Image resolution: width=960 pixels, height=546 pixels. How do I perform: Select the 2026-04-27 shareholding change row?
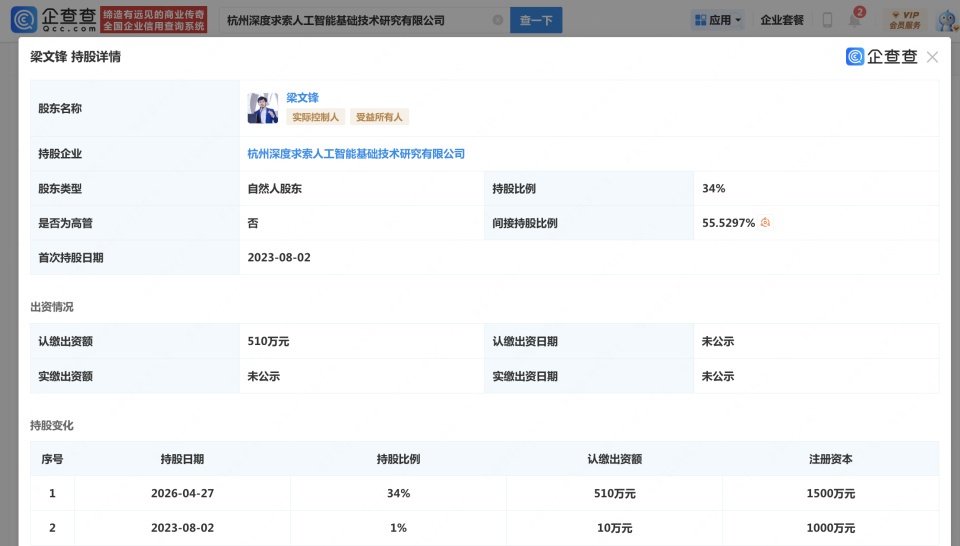point(484,493)
